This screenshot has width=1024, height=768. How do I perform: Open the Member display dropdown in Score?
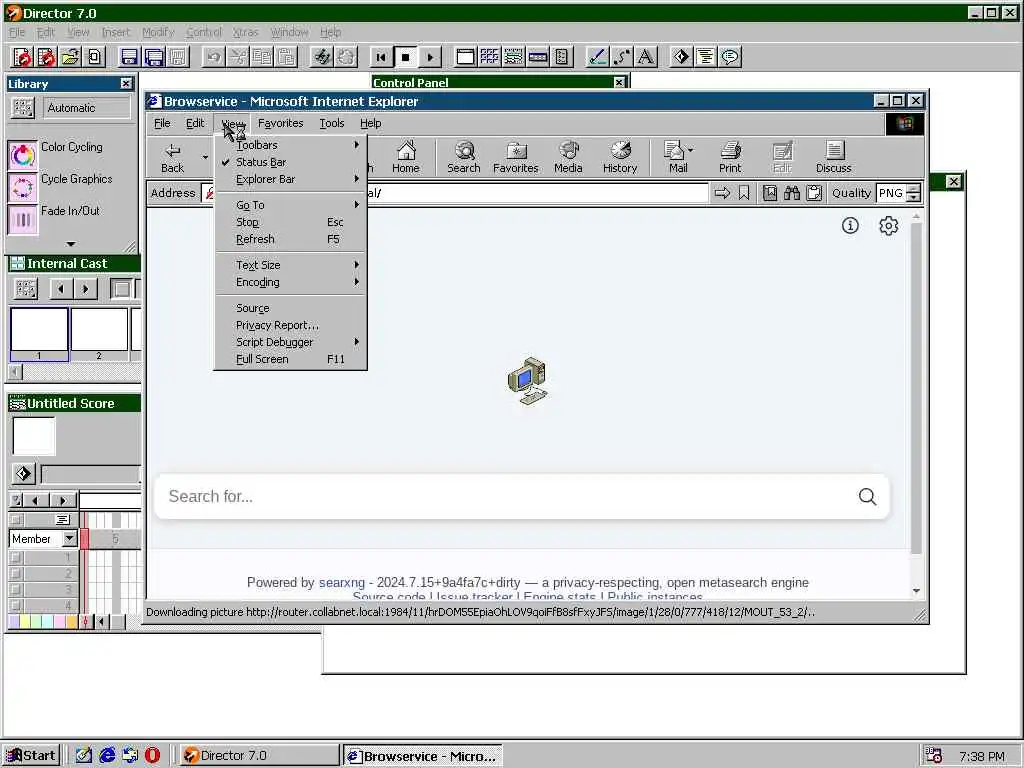coord(69,539)
